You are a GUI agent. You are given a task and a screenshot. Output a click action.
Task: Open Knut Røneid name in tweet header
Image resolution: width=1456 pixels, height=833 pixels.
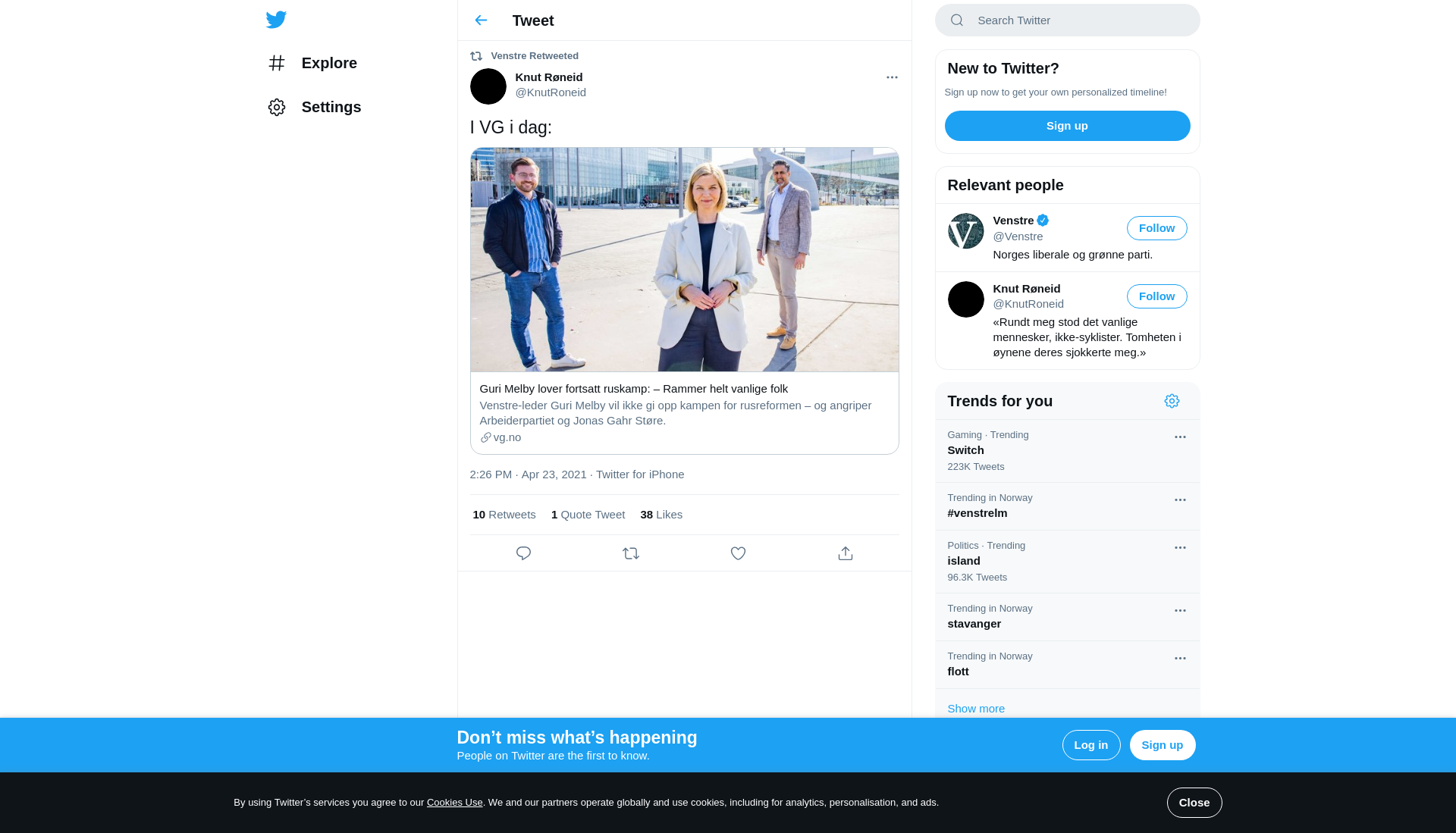tap(549, 77)
